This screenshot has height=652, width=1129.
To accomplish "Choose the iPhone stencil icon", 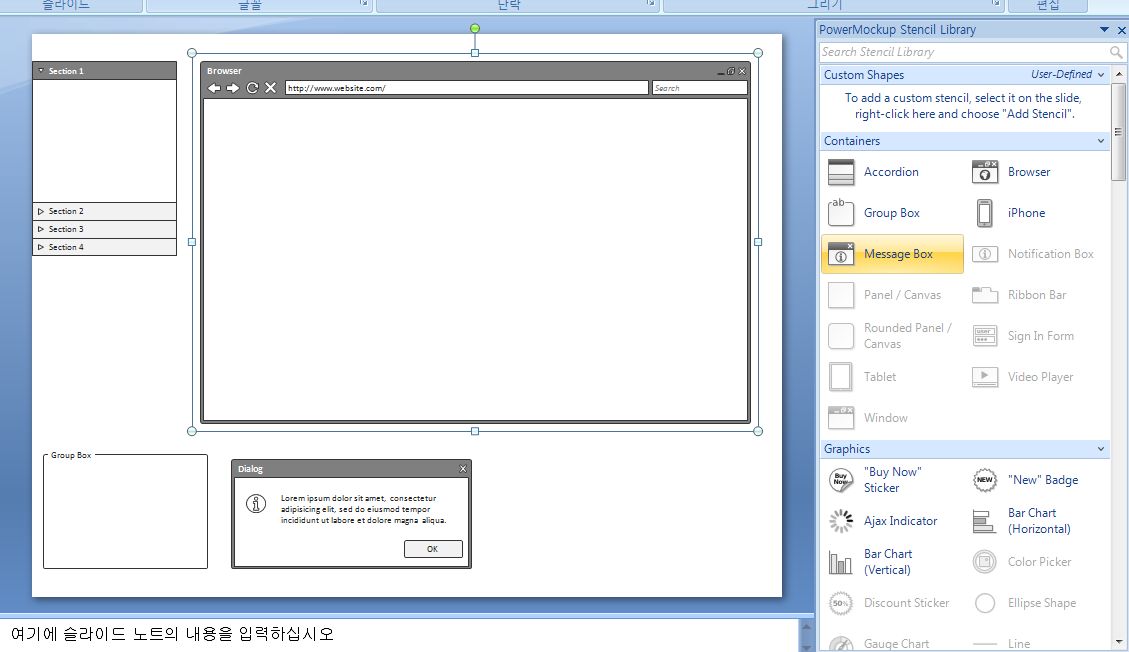I will [985, 213].
